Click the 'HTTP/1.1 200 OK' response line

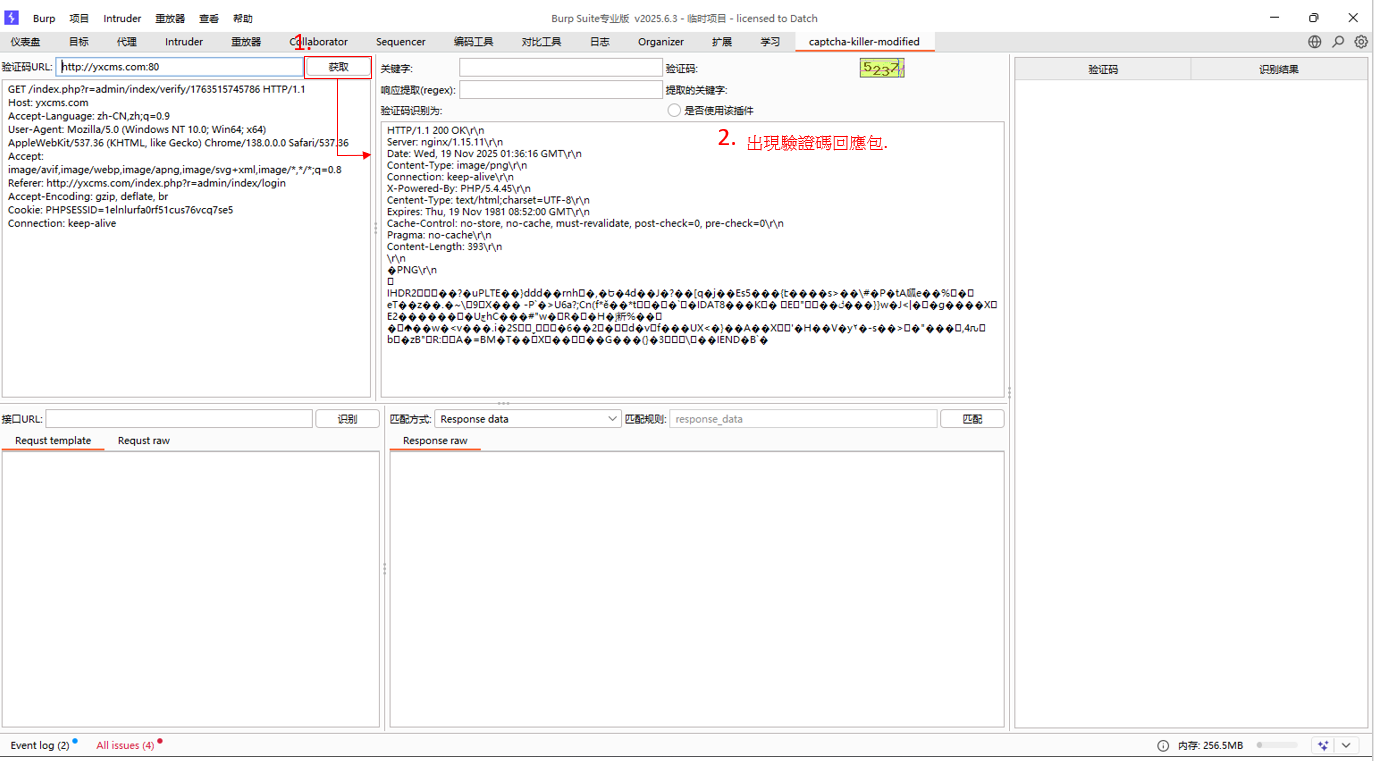(x=435, y=131)
